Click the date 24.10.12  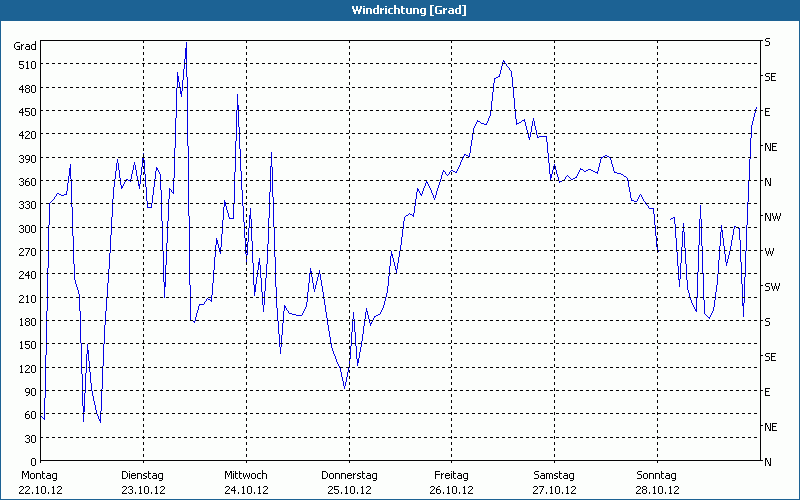[246, 490]
